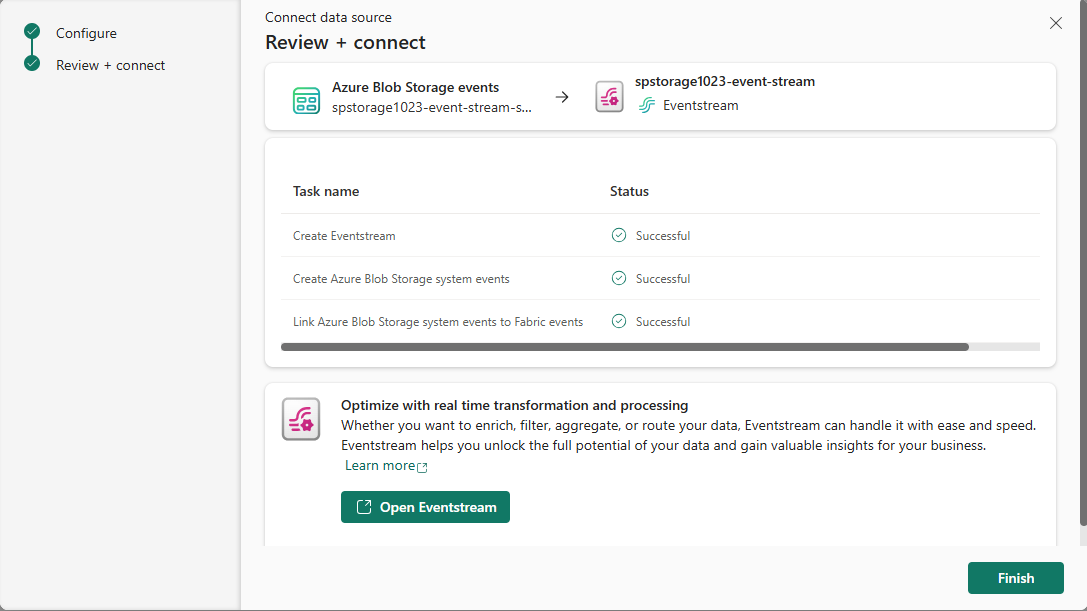
Task: Click the Azure Blob Storage events source icon
Action: tap(306, 98)
